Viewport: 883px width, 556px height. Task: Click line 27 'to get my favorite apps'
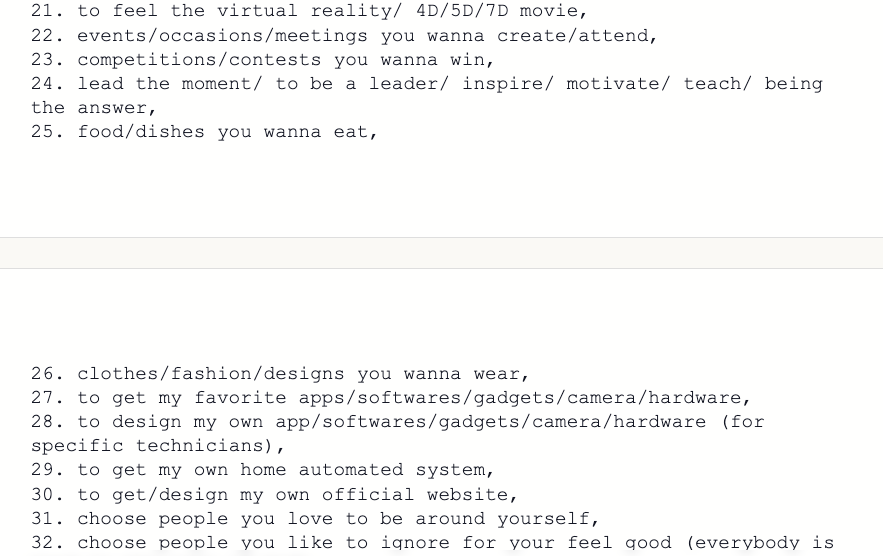[x=391, y=398]
